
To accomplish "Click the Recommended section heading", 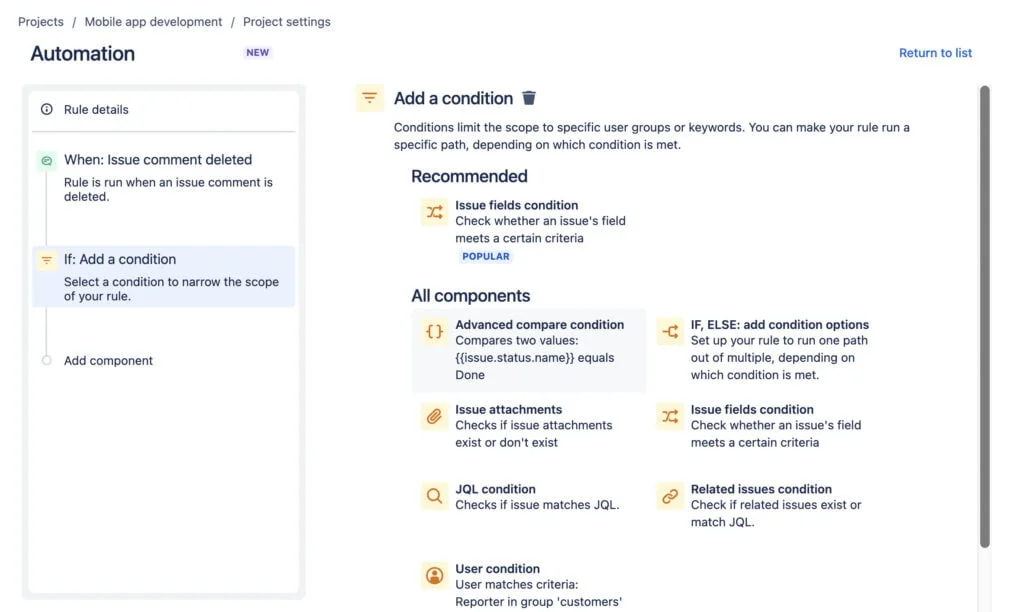I will [469, 176].
